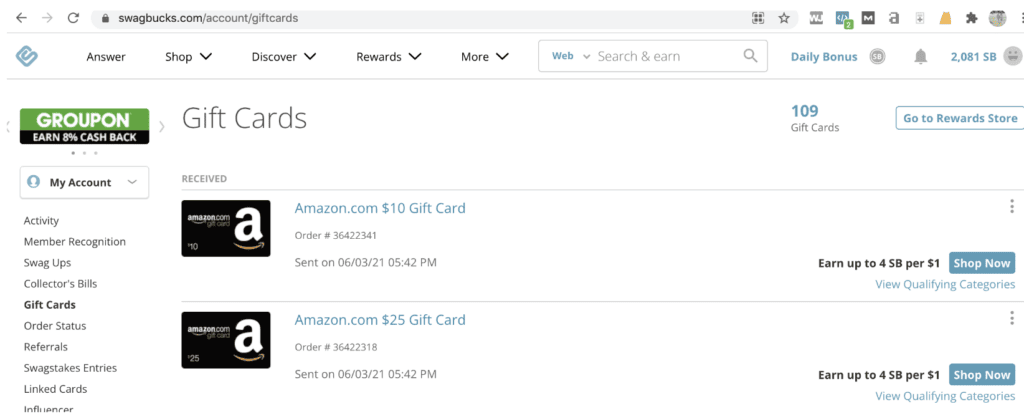Open options menu for $10 gift card
The image size is (1024, 419).
pos(1013,207)
